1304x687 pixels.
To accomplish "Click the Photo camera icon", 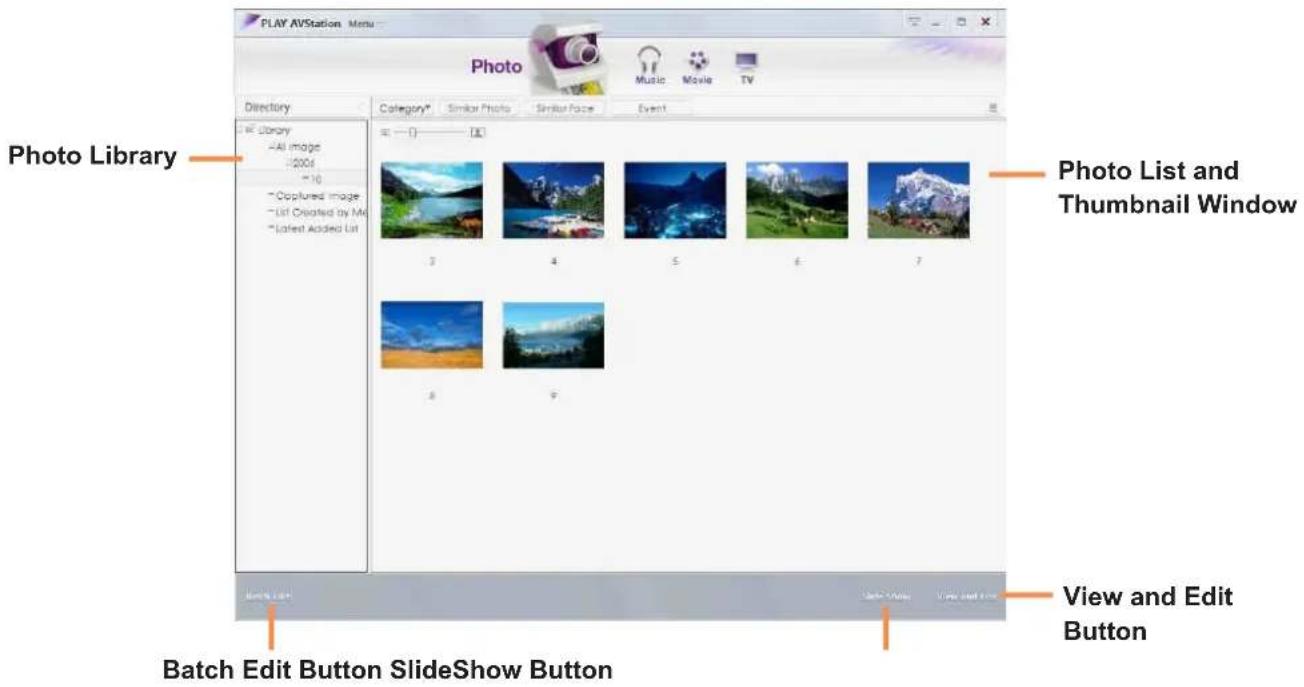I will (x=566, y=59).
